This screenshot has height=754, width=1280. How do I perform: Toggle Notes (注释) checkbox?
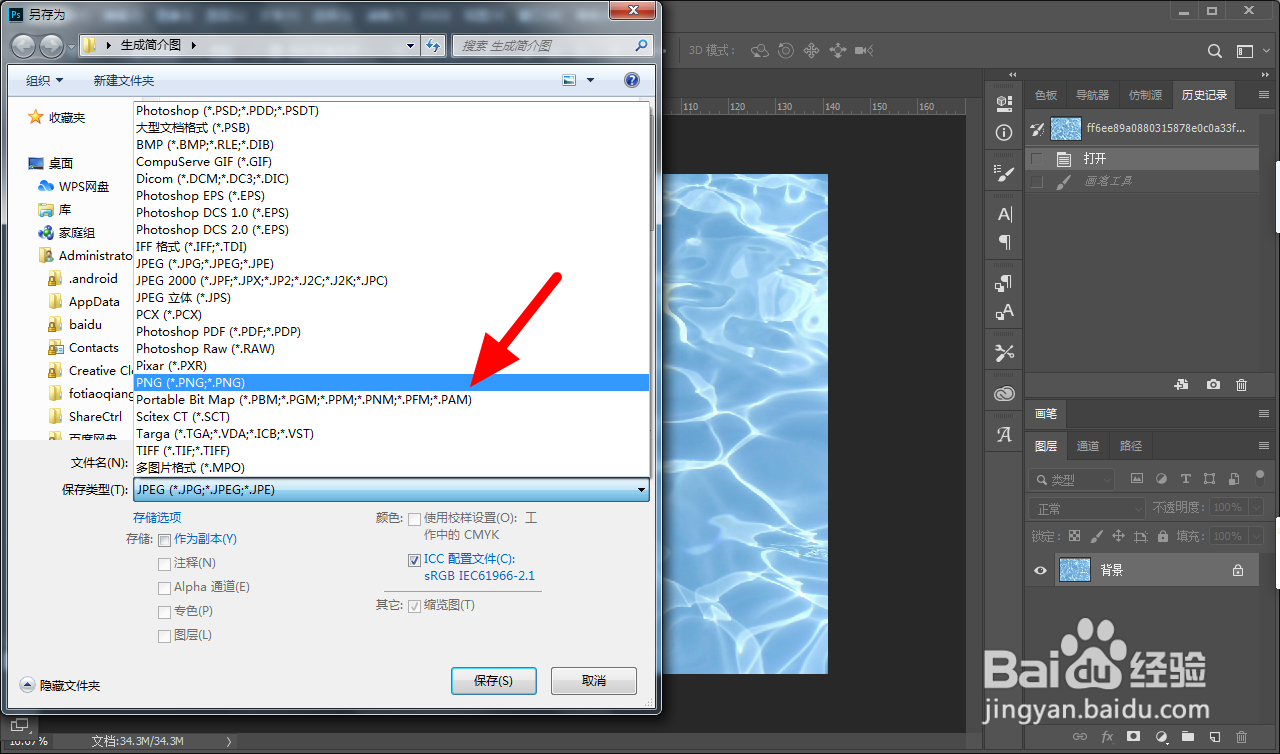(164, 564)
